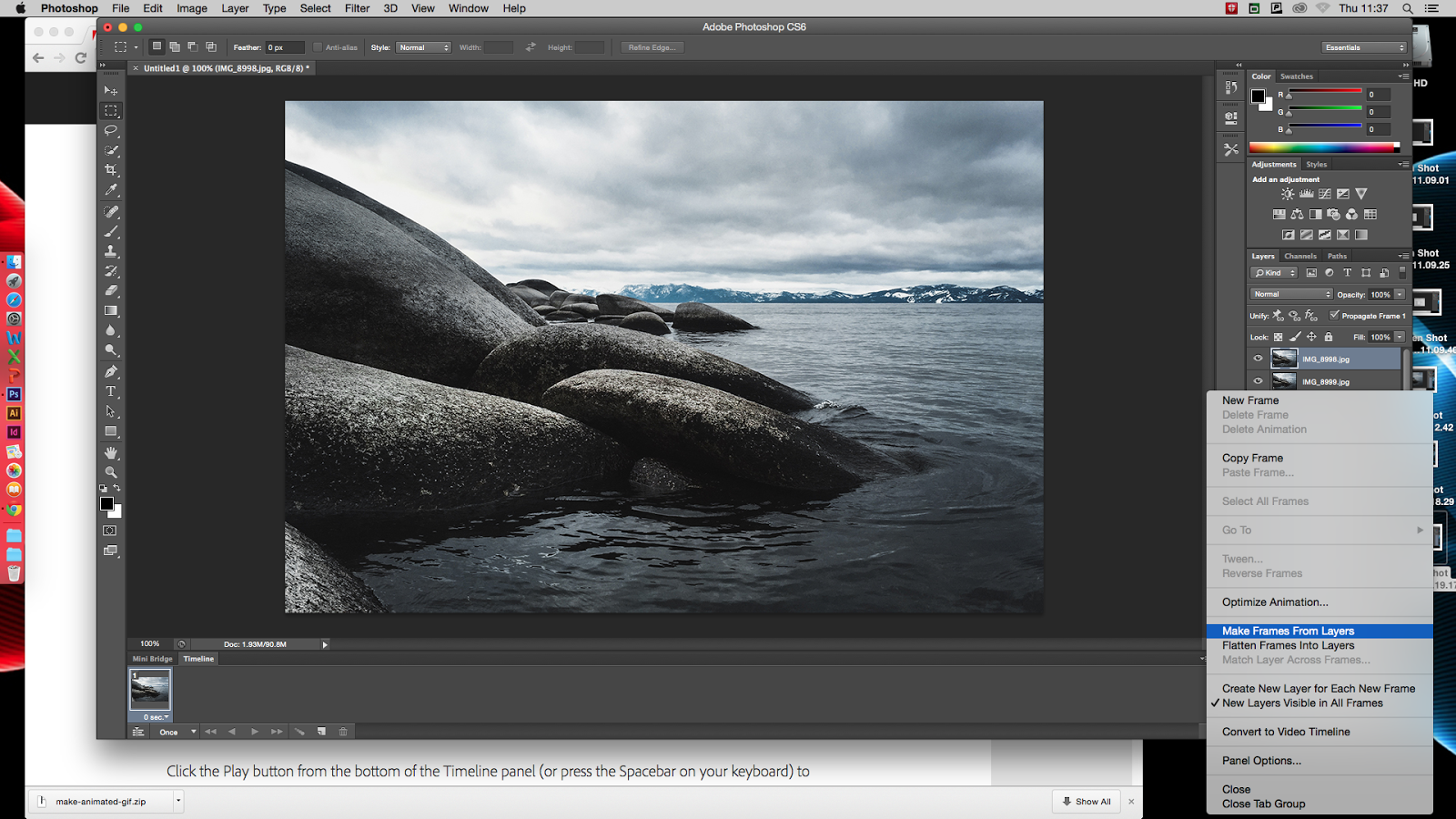This screenshot has width=1456, height=819.
Task: Select the Lasso tool
Action: coord(111,130)
